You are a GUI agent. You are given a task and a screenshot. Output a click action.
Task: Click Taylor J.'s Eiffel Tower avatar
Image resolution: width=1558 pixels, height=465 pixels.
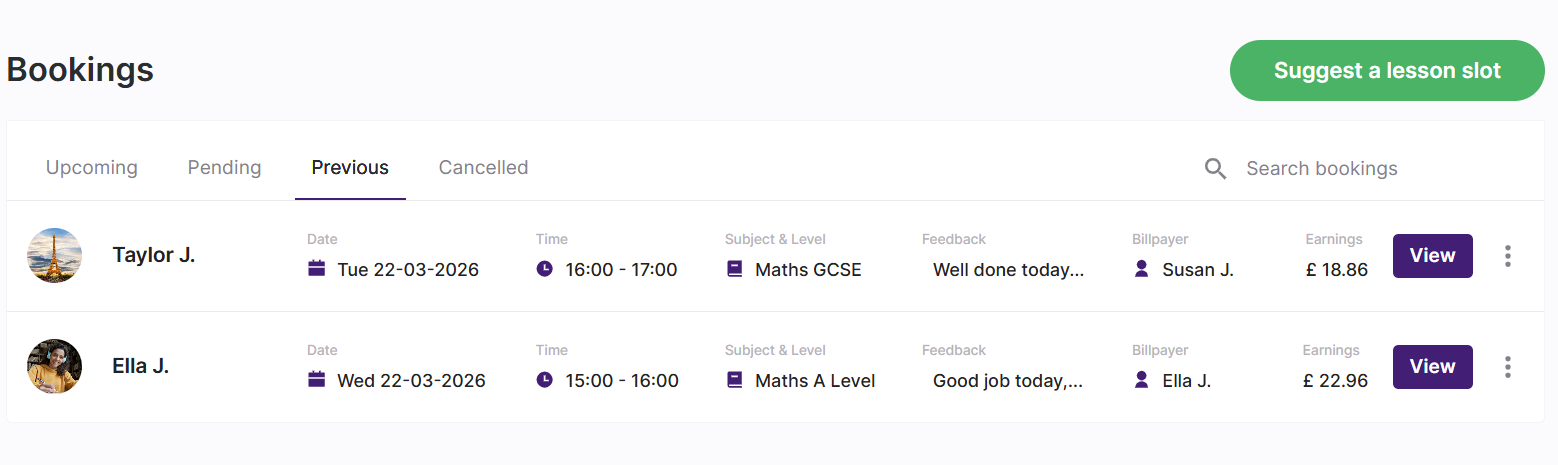(x=54, y=255)
